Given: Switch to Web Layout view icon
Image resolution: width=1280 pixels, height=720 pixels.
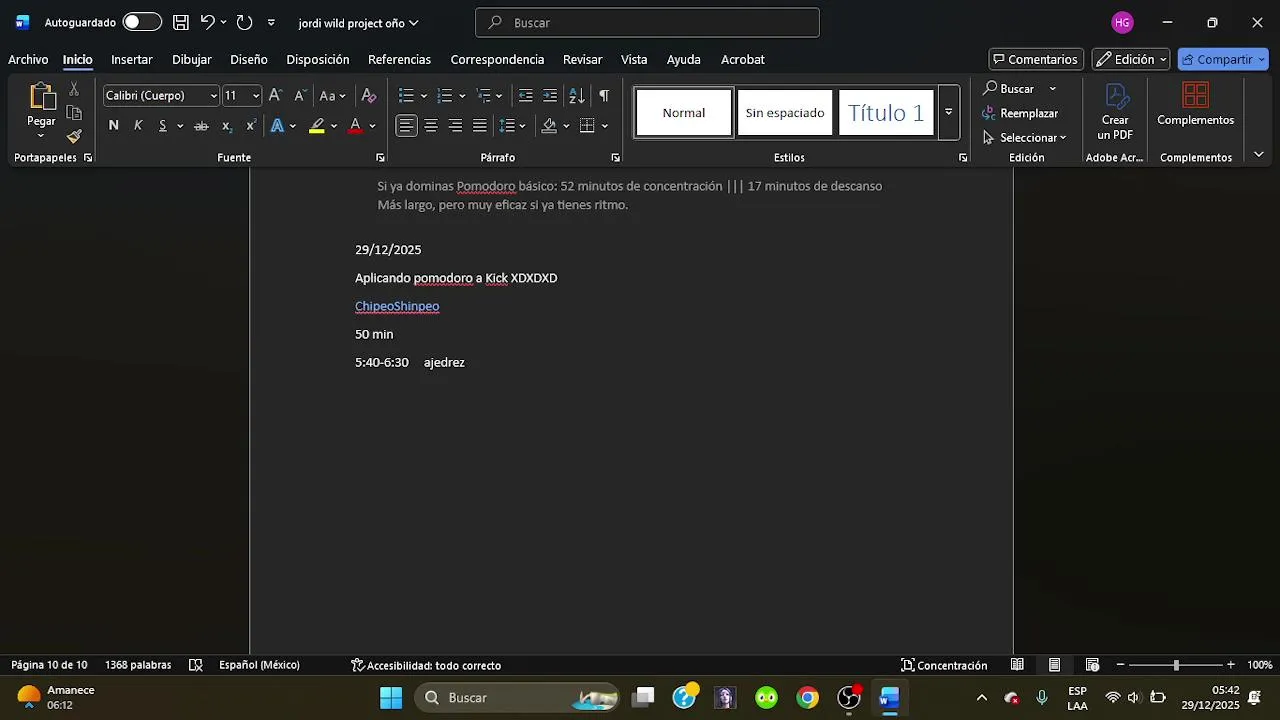Looking at the screenshot, I should click(x=1092, y=665).
